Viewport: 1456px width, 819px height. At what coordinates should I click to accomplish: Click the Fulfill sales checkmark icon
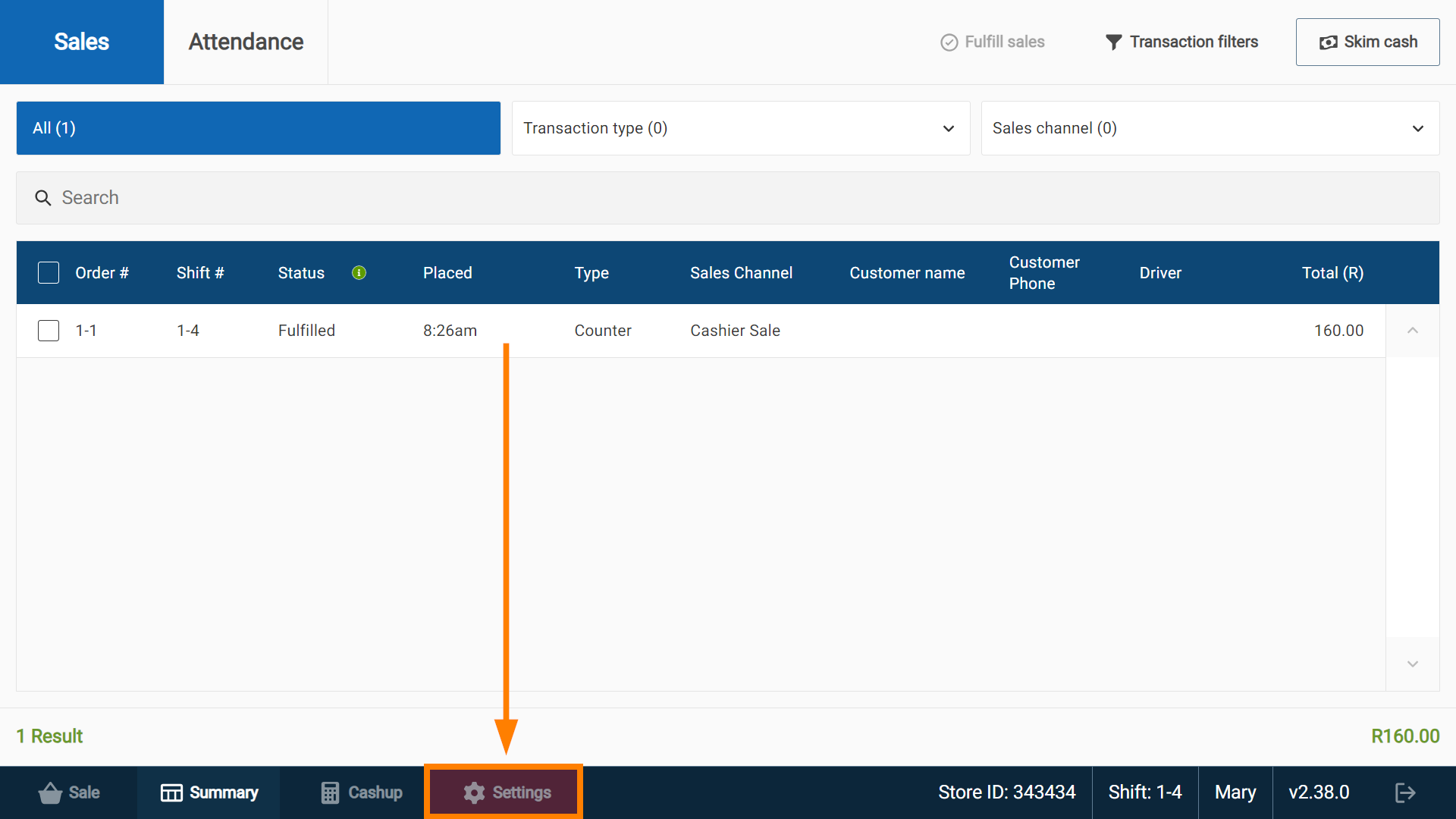point(949,42)
